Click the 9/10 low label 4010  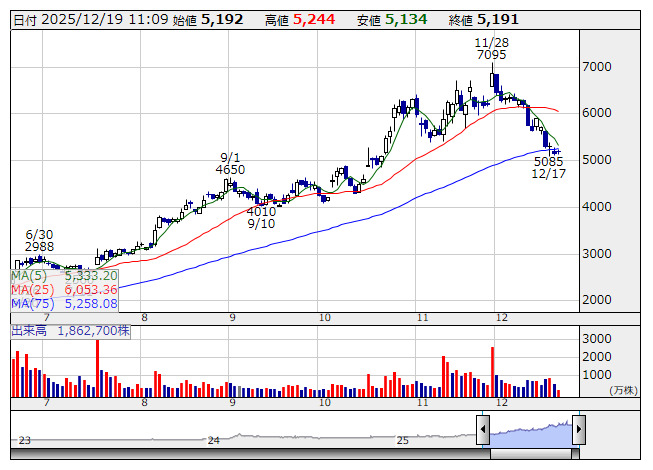[x=261, y=211]
